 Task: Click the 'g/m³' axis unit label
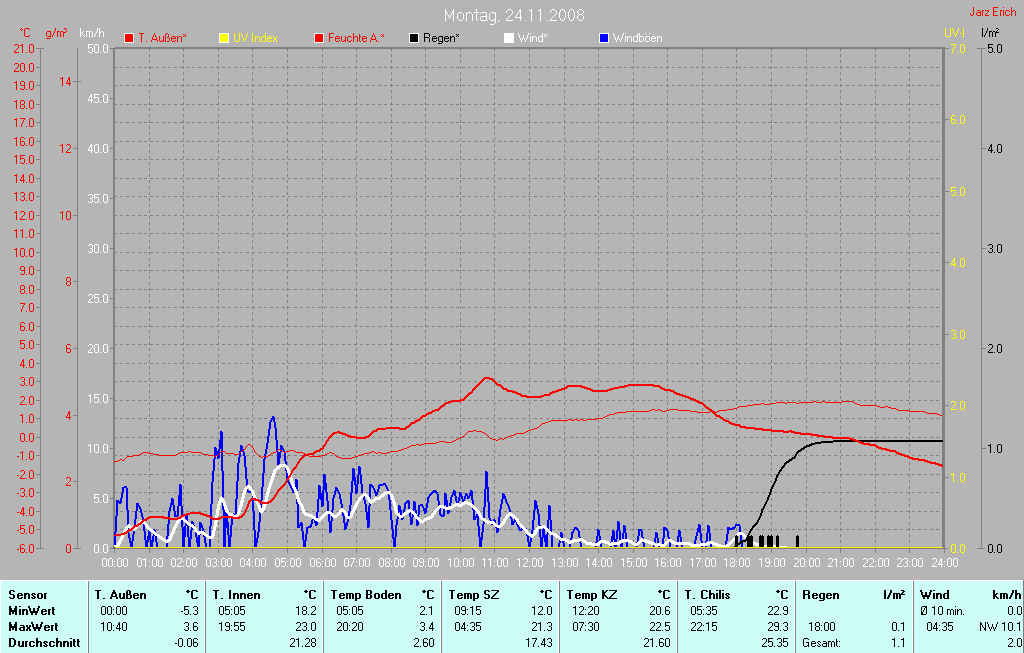(x=56, y=33)
